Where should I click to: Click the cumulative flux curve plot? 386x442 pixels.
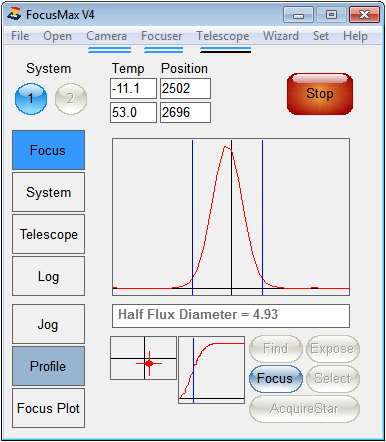tap(212, 370)
